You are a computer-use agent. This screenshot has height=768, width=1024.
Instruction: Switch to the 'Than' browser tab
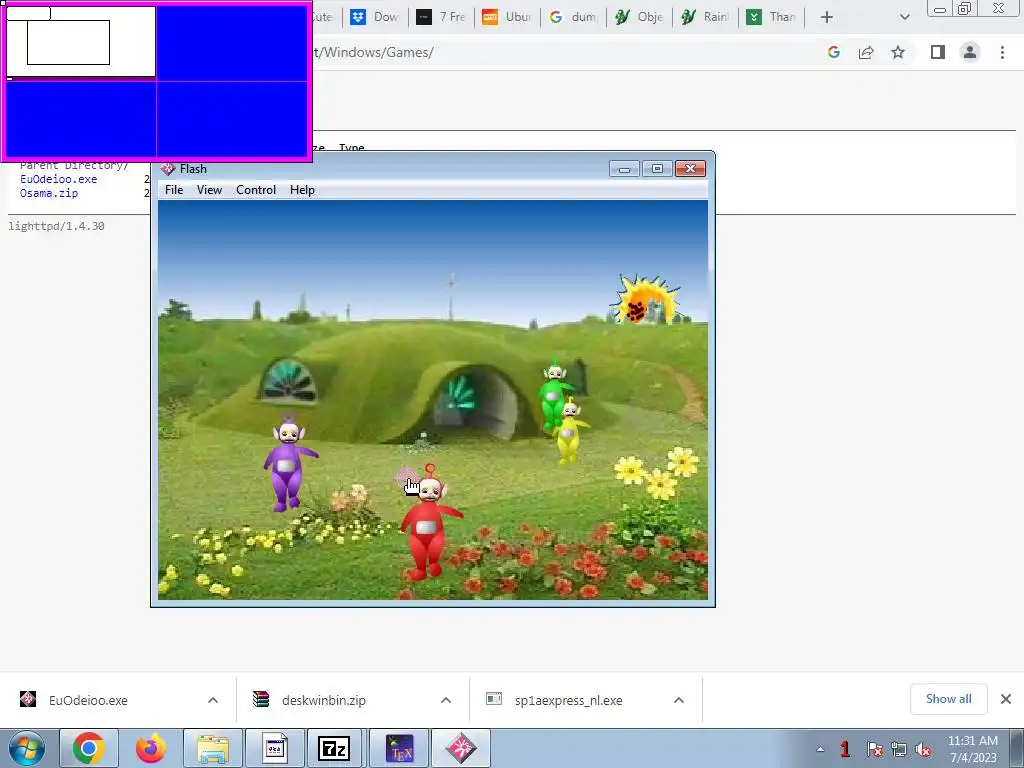coord(771,17)
